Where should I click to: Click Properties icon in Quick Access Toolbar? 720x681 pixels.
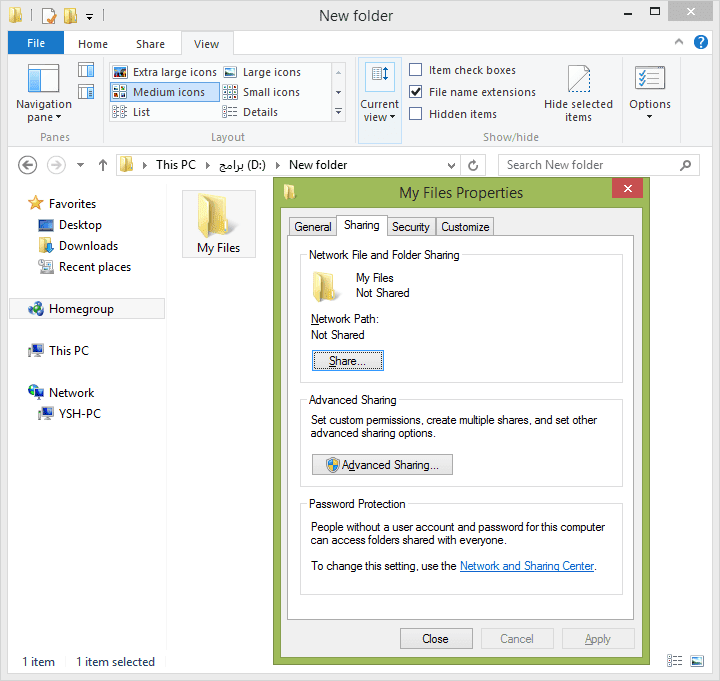tap(49, 16)
